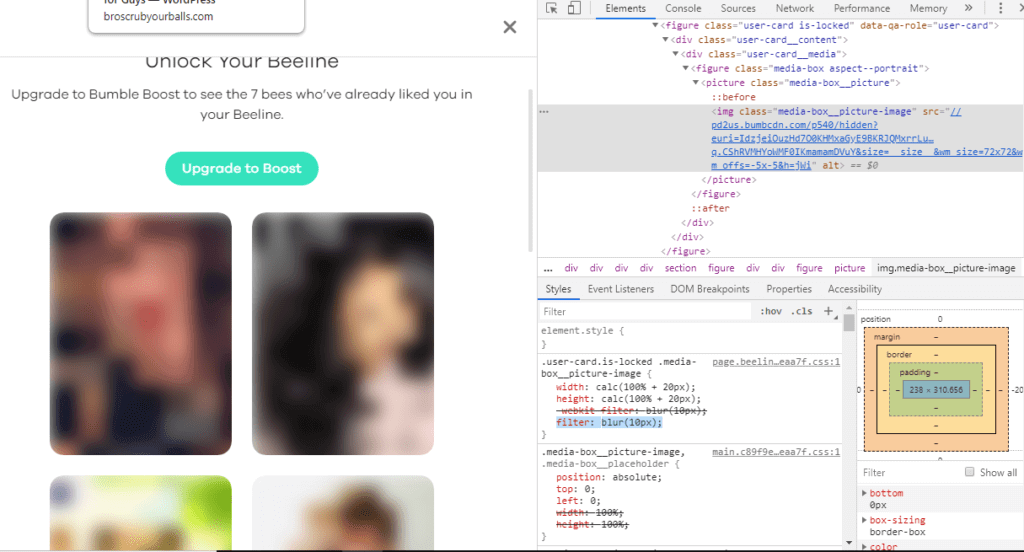Viewport: 1024px width, 552px height.
Task: Collapse the user-card is-locked figure node
Action: 655,25
